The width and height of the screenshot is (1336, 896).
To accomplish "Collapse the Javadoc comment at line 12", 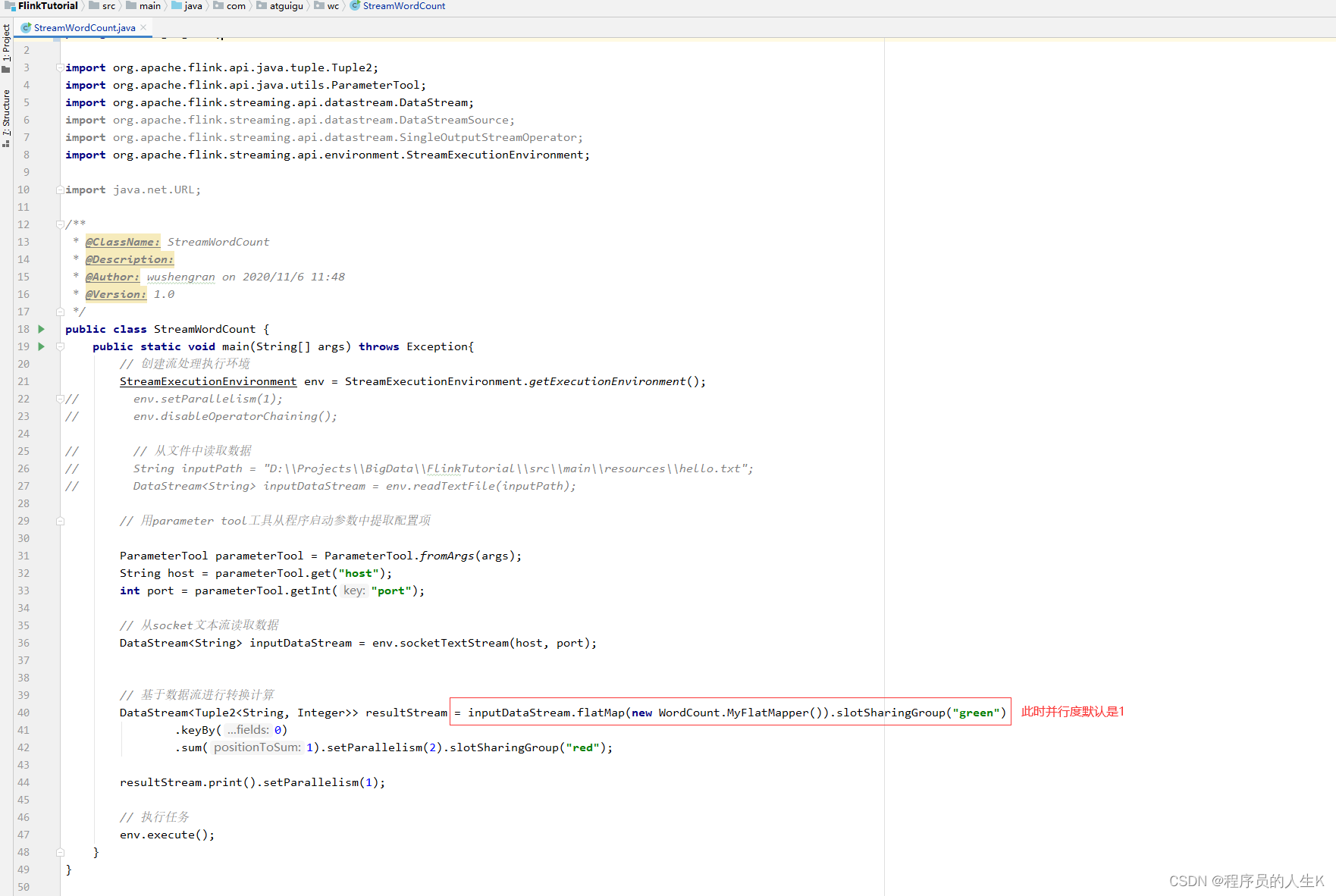I will click(60, 224).
